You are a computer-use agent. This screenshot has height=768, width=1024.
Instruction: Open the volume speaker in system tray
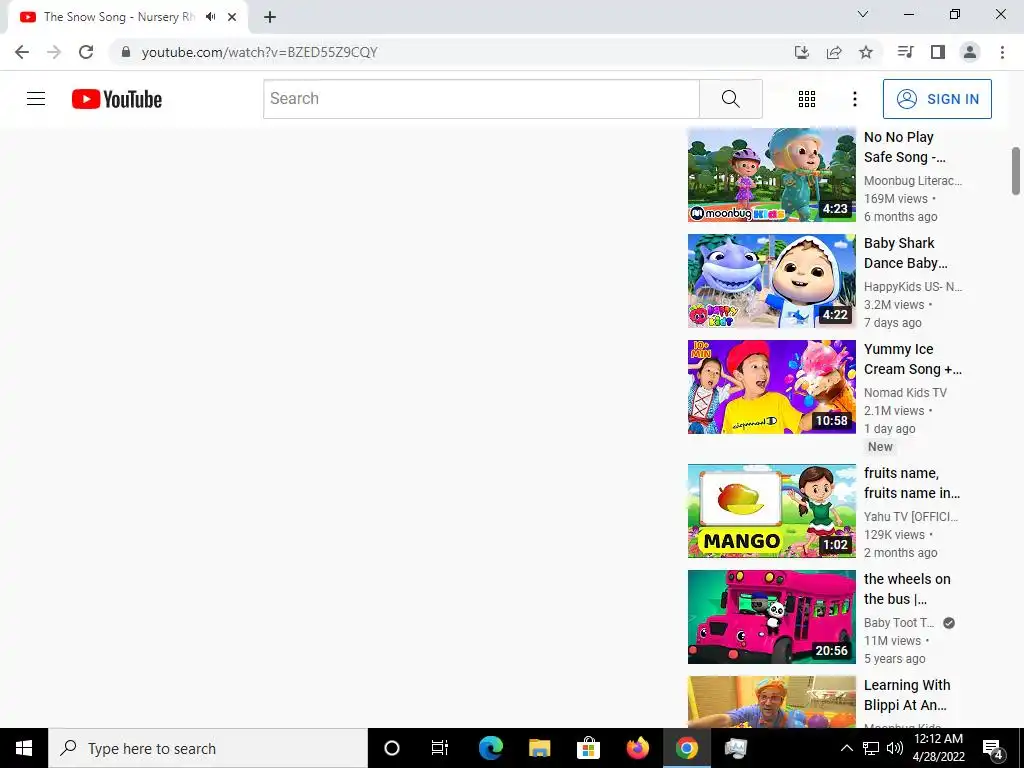[895, 748]
